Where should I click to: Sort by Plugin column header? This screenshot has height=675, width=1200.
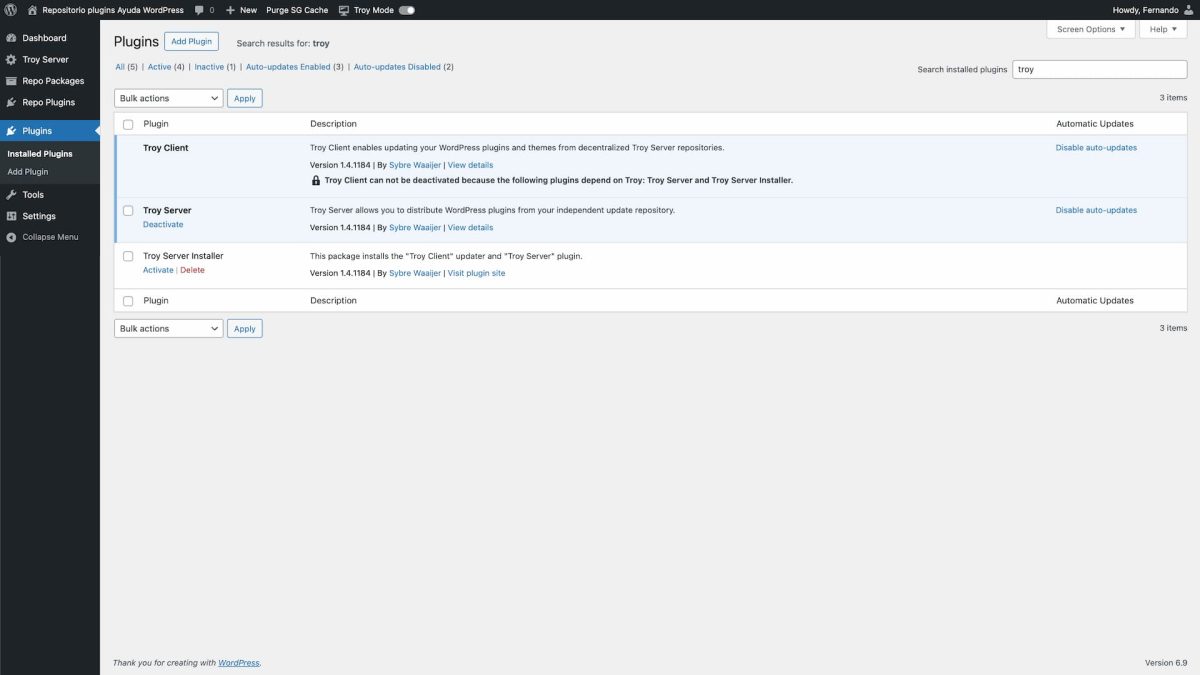[156, 124]
